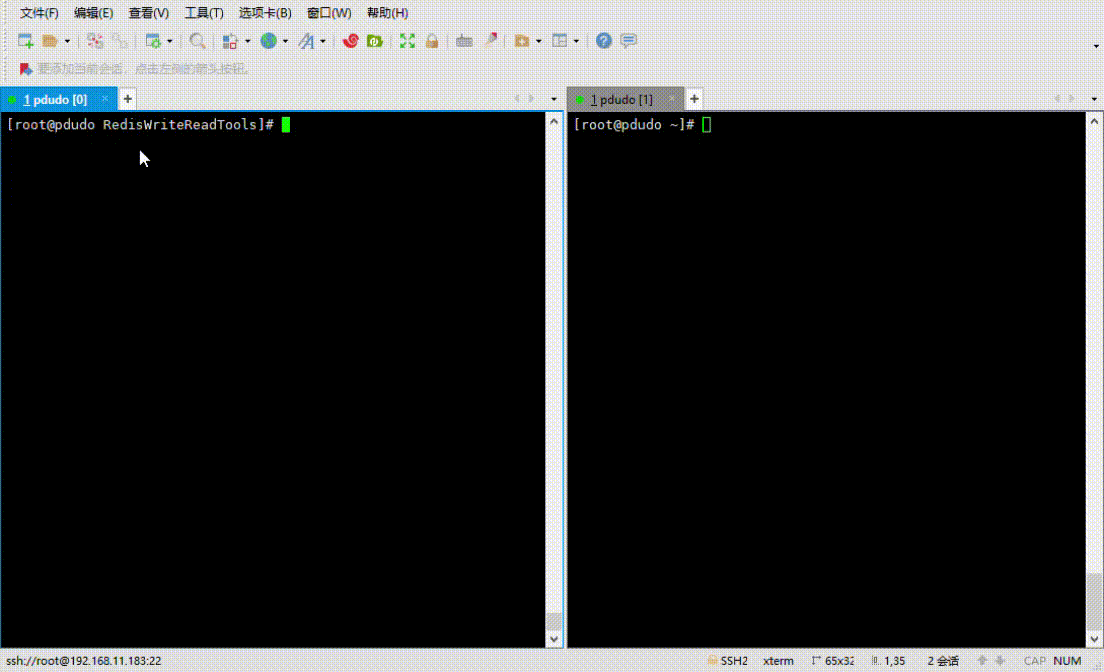
Task: Click the status bar up arrow icon
Action: [x=982, y=661]
